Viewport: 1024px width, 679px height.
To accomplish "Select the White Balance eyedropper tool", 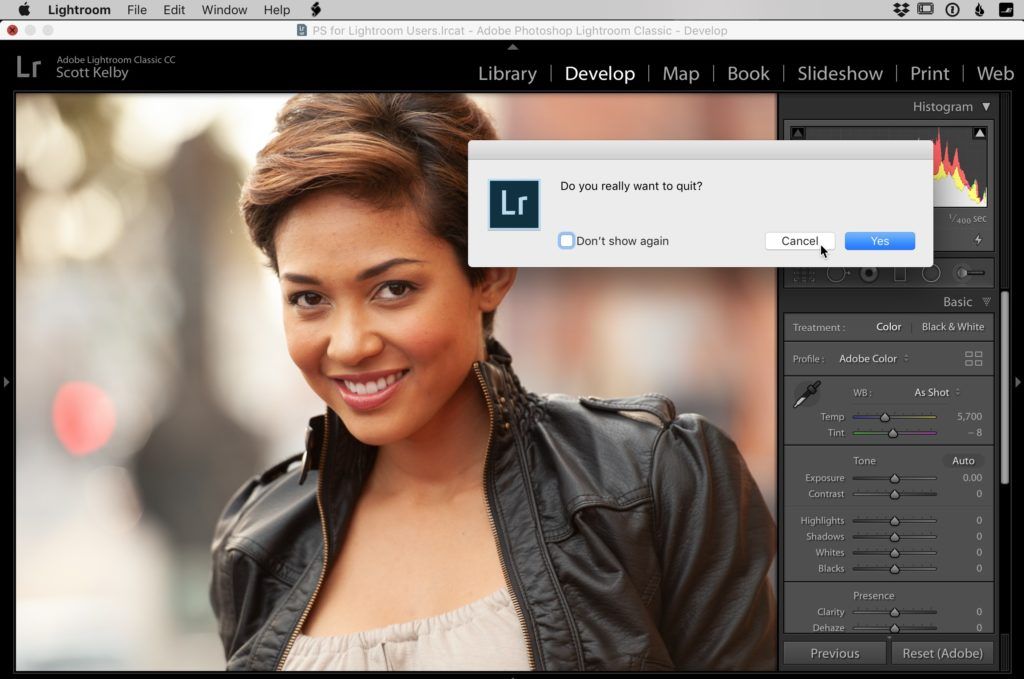I will pos(806,395).
